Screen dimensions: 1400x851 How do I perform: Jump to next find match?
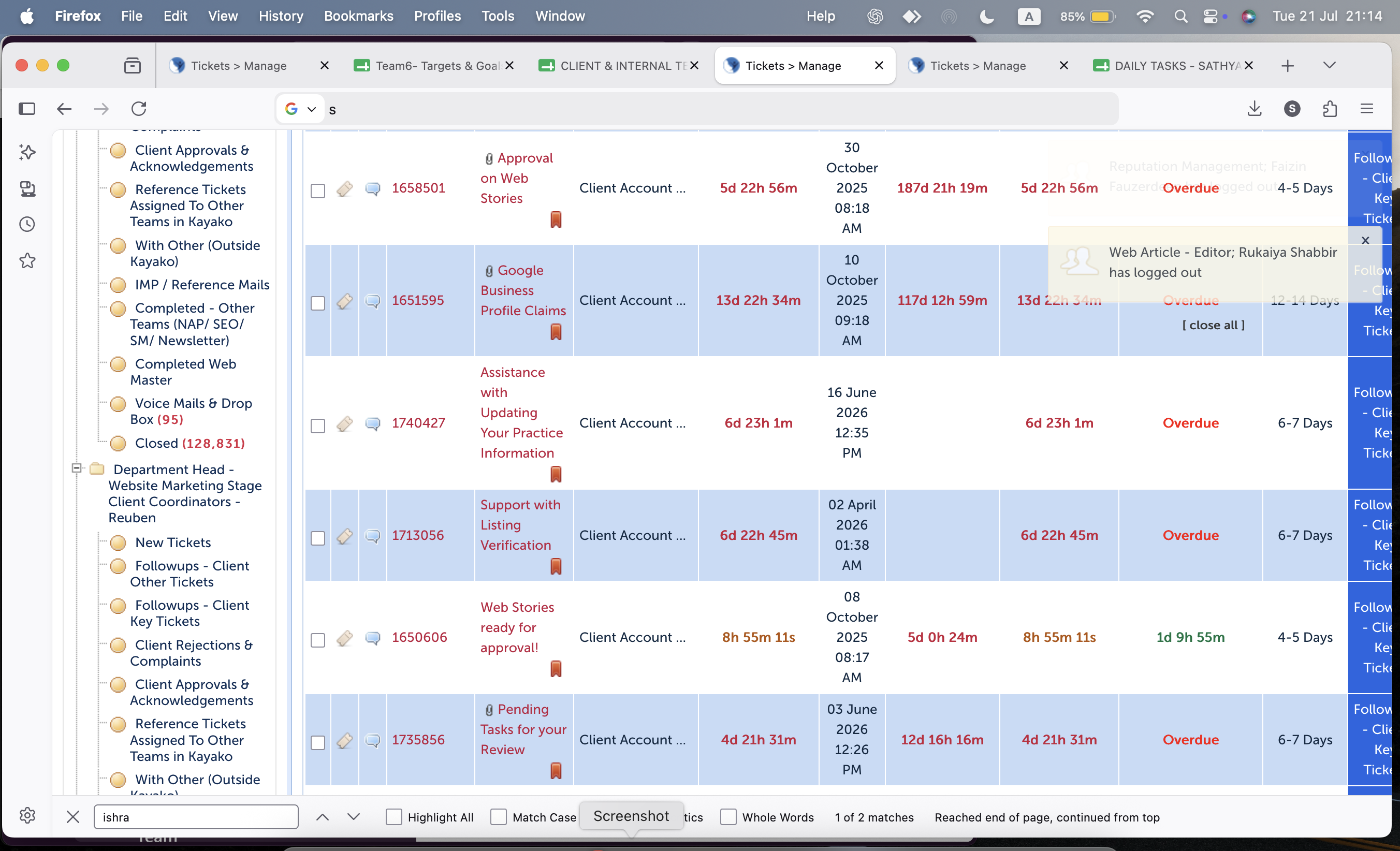click(x=354, y=817)
